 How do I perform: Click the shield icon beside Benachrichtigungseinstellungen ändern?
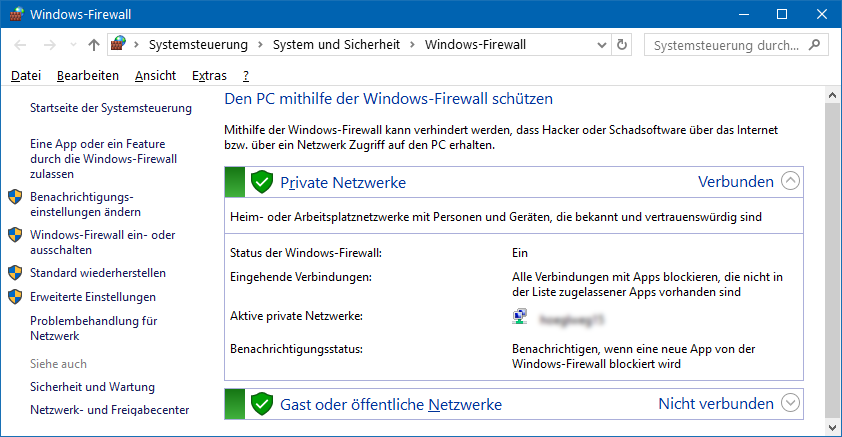[x=15, y=197]
